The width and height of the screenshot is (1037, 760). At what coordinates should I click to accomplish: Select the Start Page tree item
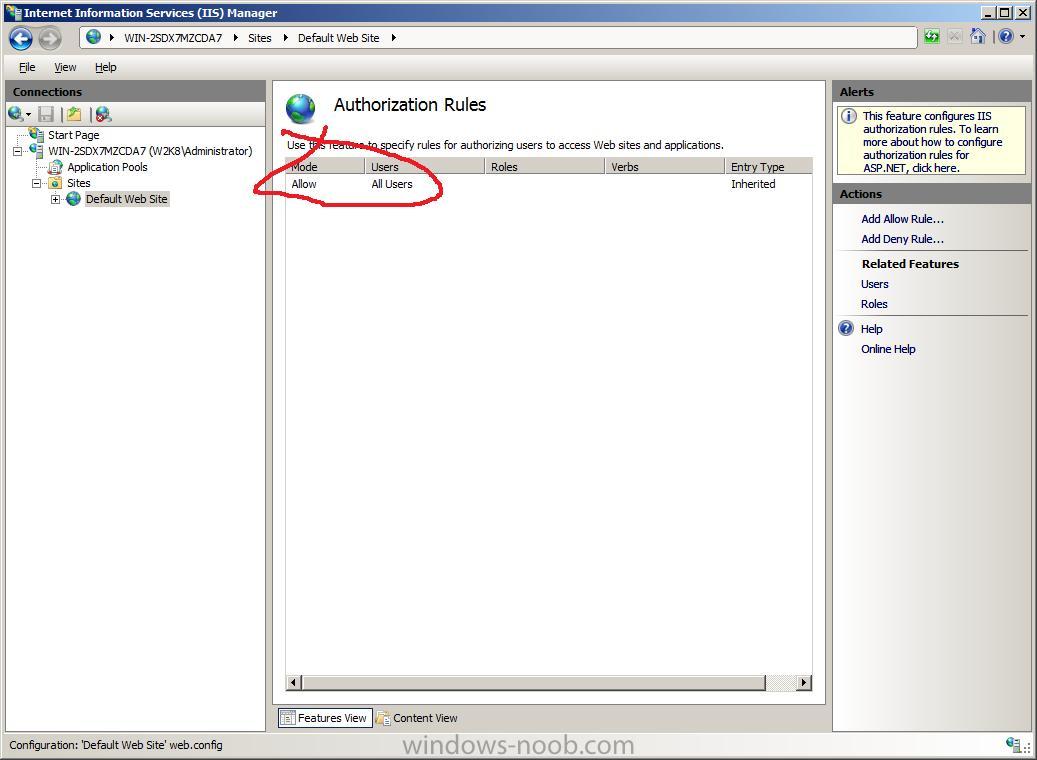coord(73,135)
